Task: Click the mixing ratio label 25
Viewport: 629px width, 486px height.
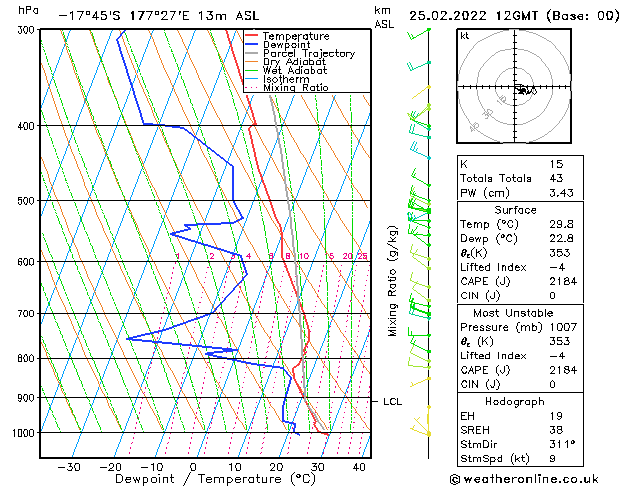Action: tap(362, 256)
